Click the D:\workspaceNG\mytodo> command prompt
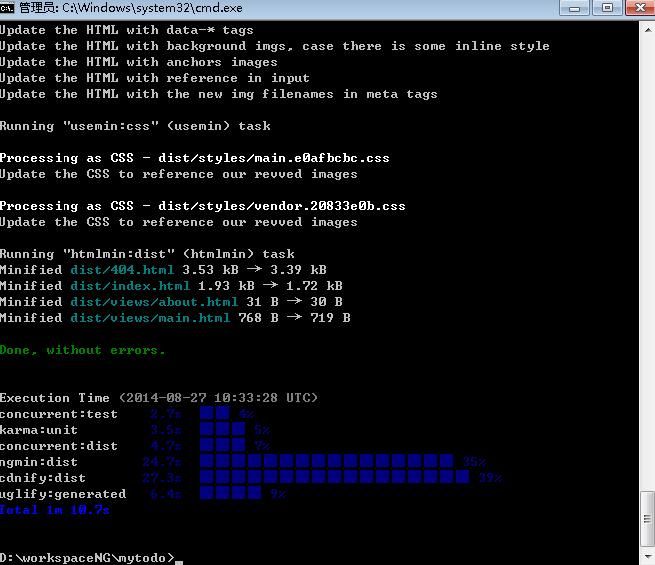 [x=87, y=557]
